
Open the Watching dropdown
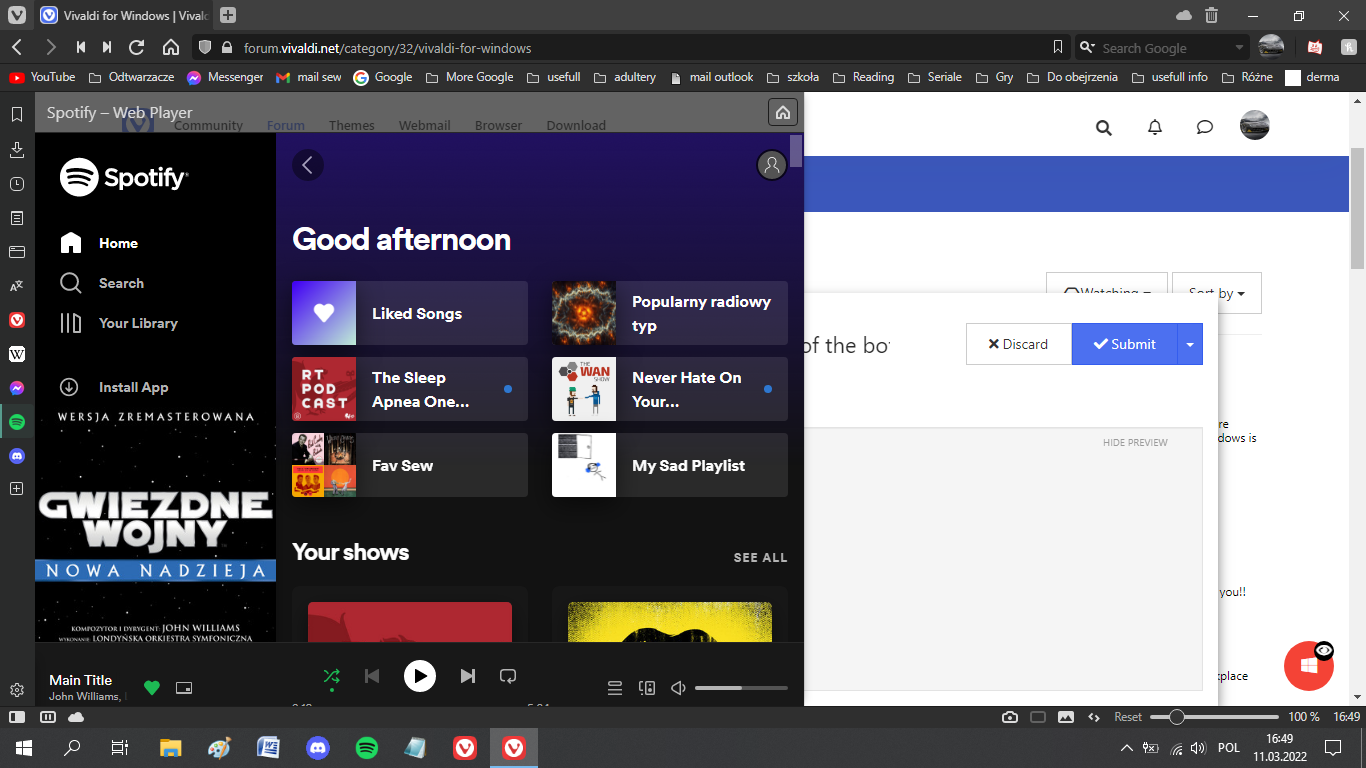(1107, 293)
